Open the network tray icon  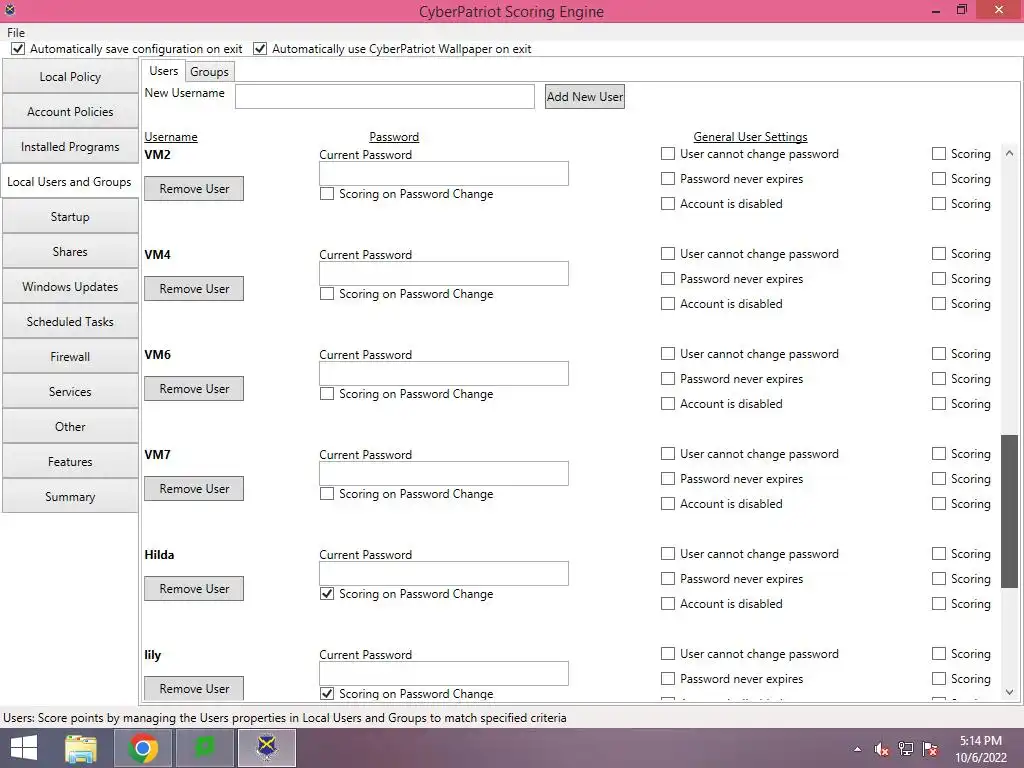coord(906,749)
